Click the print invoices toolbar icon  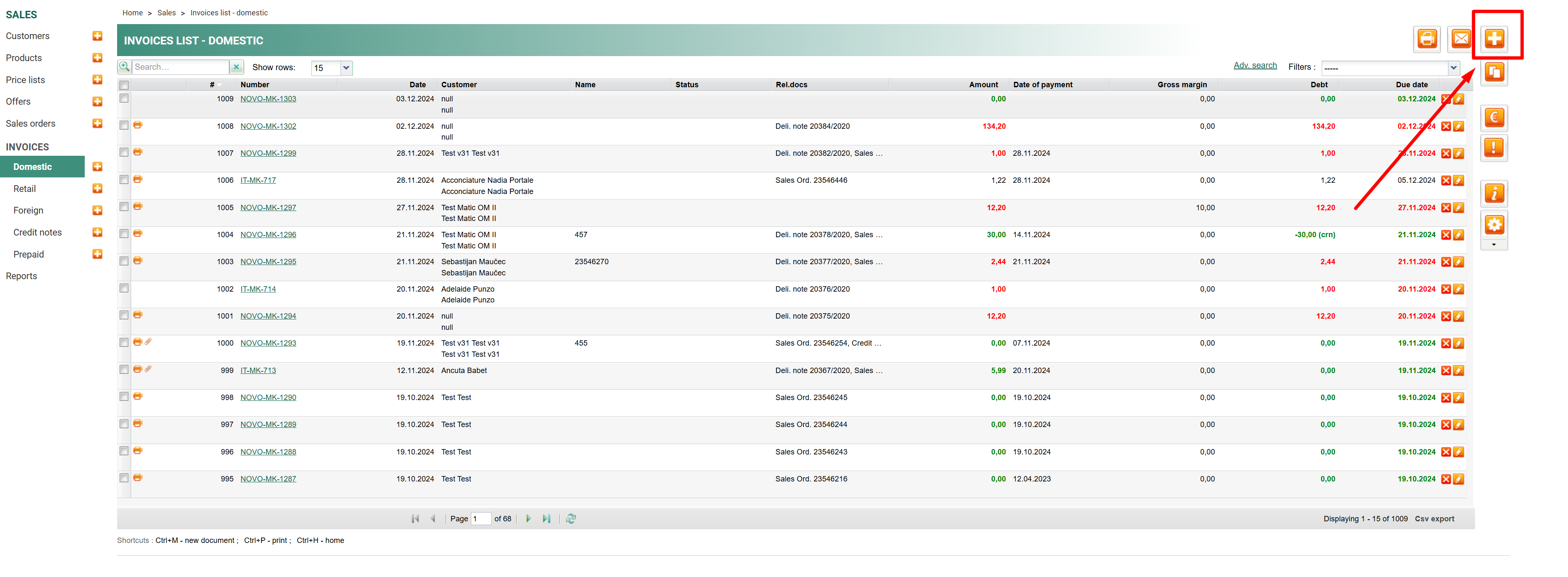1427,39
